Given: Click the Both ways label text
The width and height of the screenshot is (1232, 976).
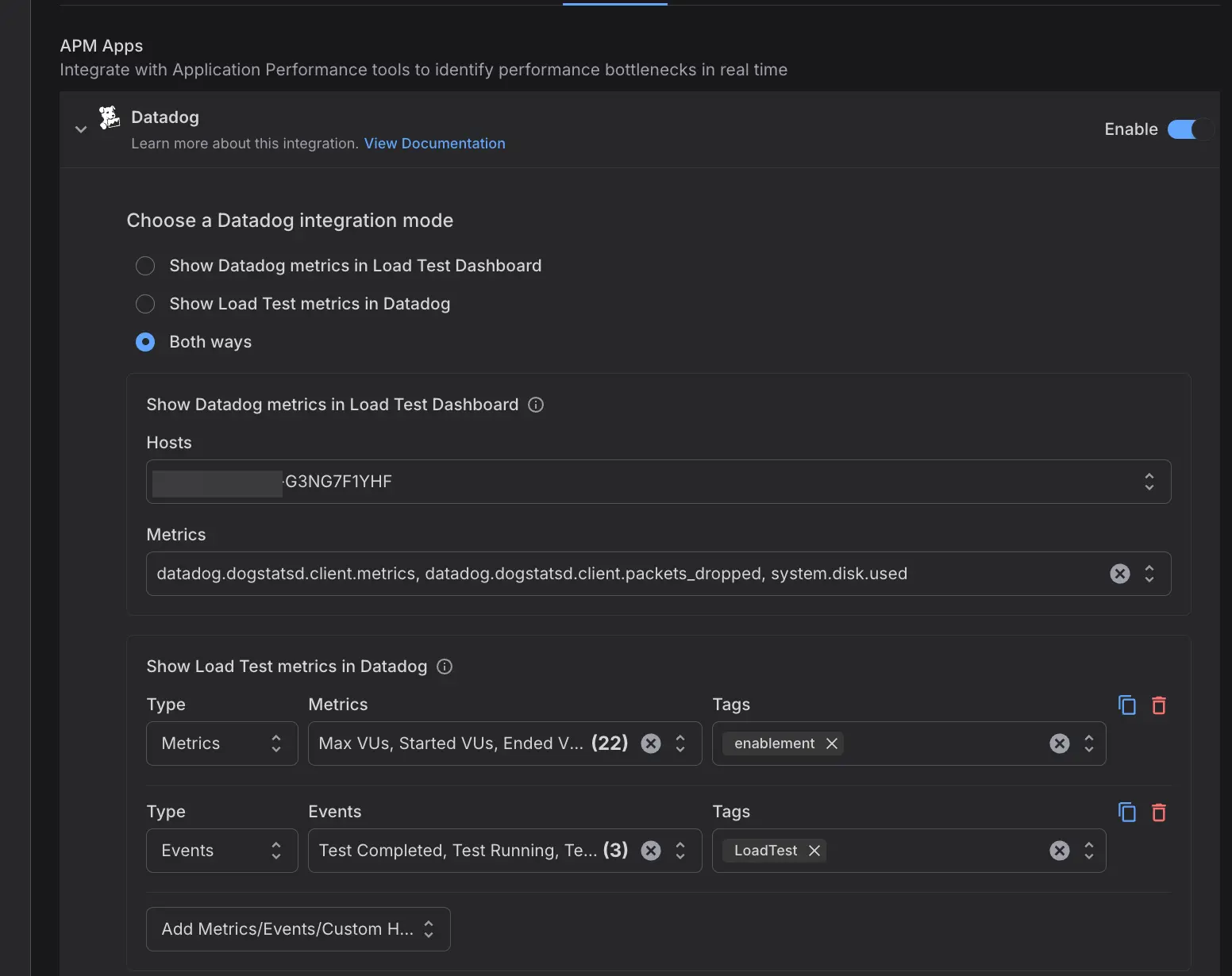Looking at the screenshot, I should 210,342.
